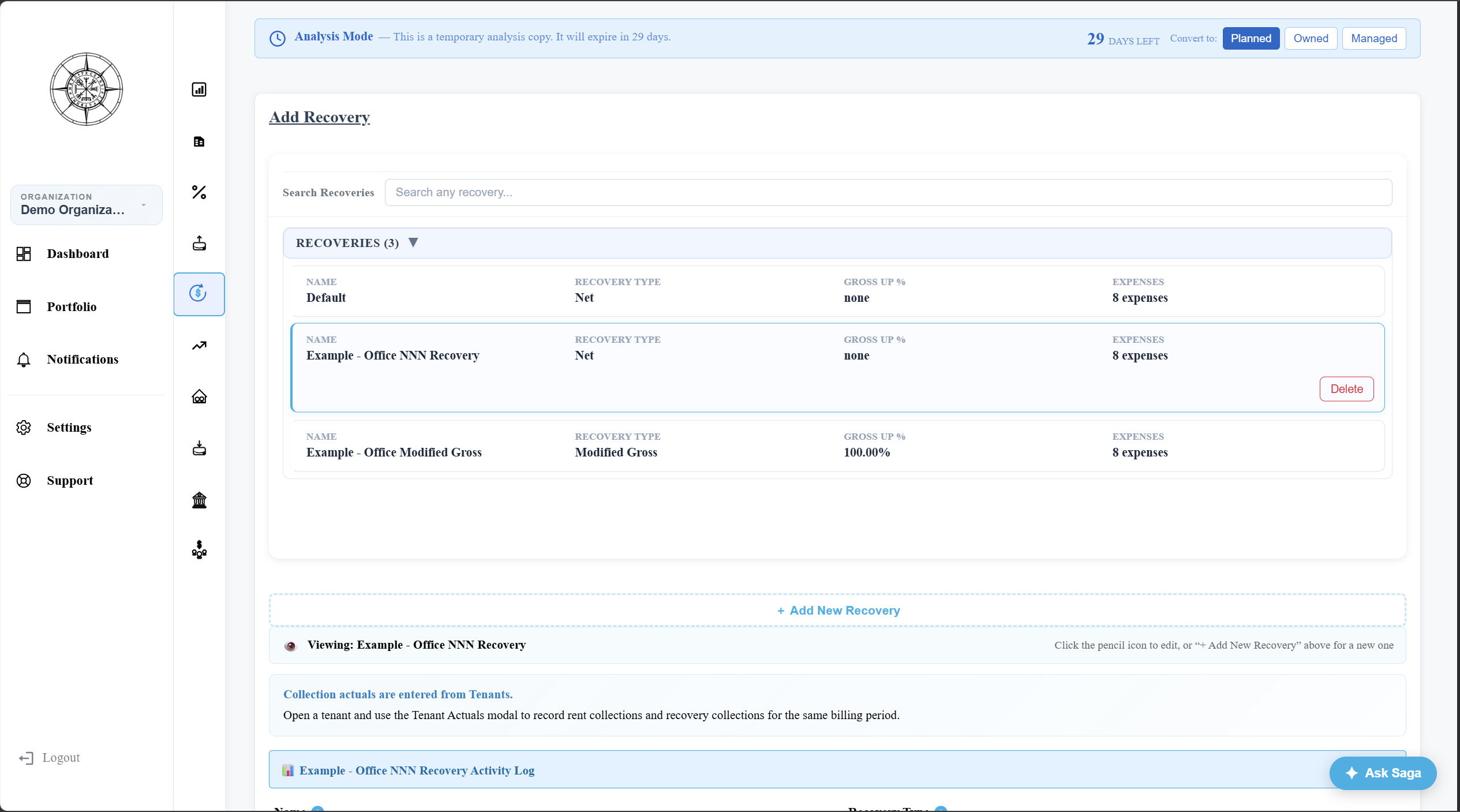This screenshot has height=812, width=1460.
Task: Open the dollar people investors icon
Action: (x=199, y=550)
